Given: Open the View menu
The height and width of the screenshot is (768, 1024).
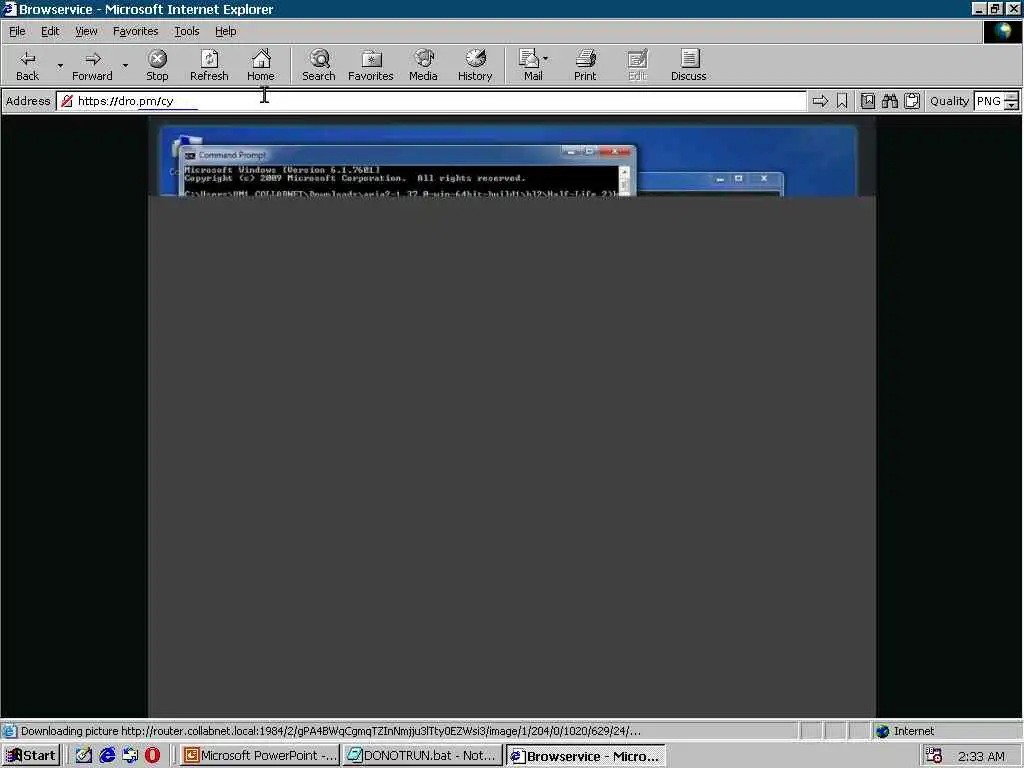Looking at the screenshot, I should click(86, 31).
